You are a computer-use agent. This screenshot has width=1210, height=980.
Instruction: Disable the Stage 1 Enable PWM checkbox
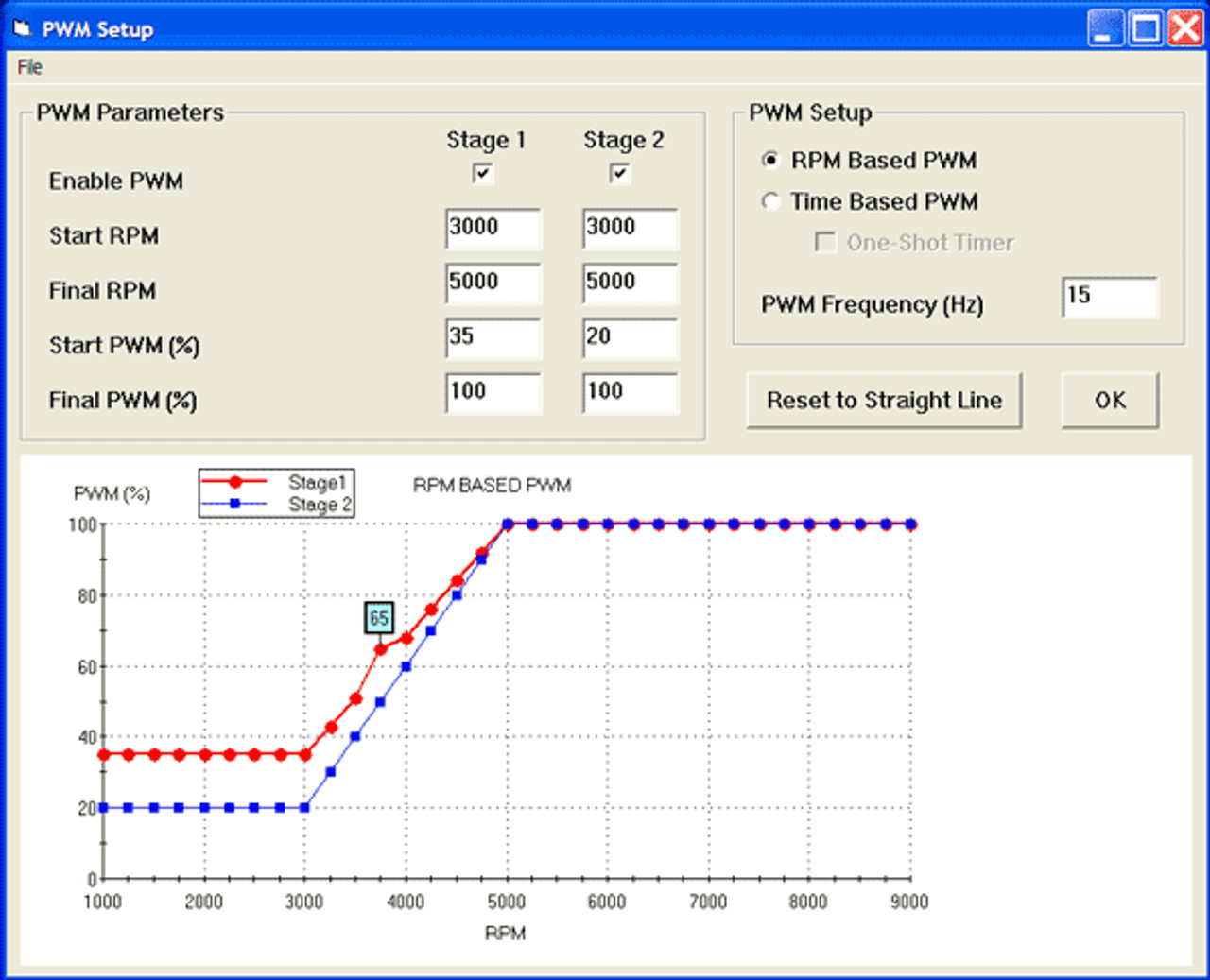point(483,174)
